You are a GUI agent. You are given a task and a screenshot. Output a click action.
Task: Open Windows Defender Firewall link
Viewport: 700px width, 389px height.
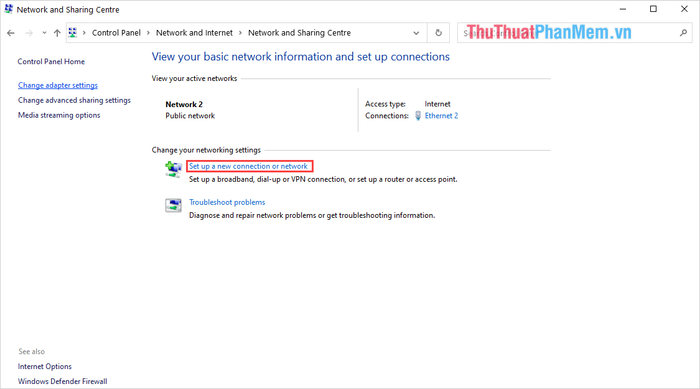coord(62,381)
